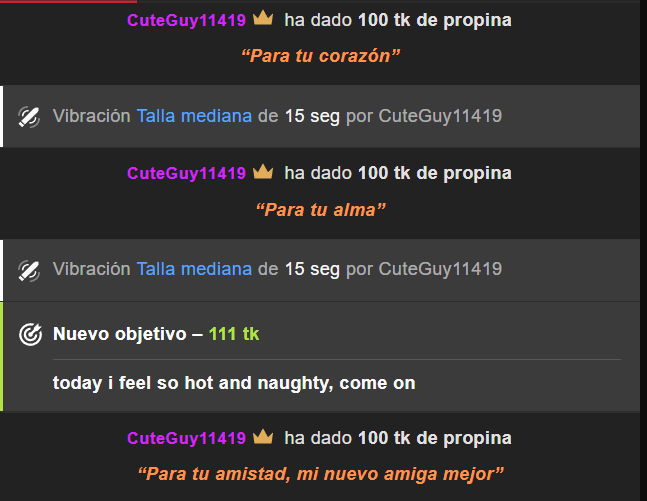The image size is (647, 501).
Task: Click crown icon beside the 'Para tu corazón' tip
Action: tap(263, 19)
